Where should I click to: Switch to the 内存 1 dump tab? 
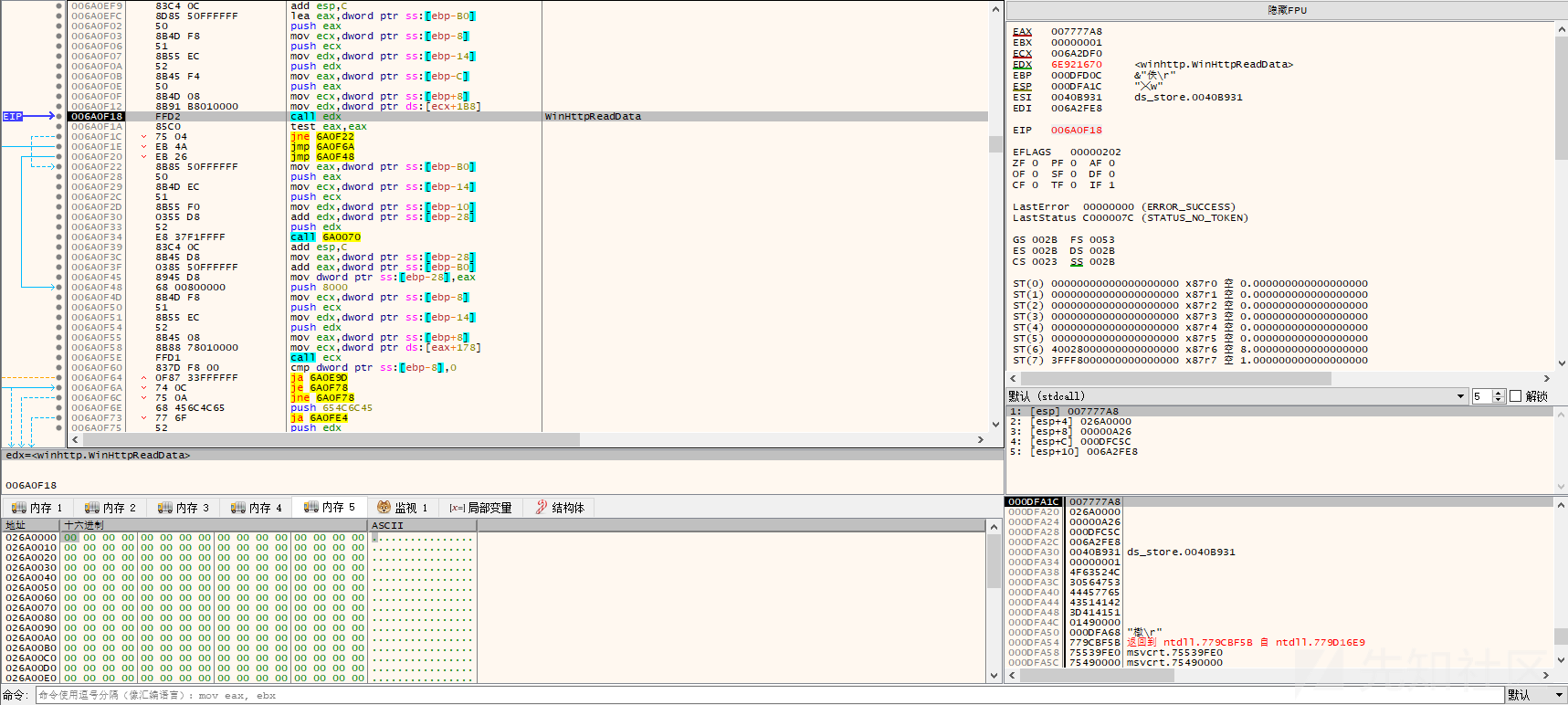pos(37,508)
